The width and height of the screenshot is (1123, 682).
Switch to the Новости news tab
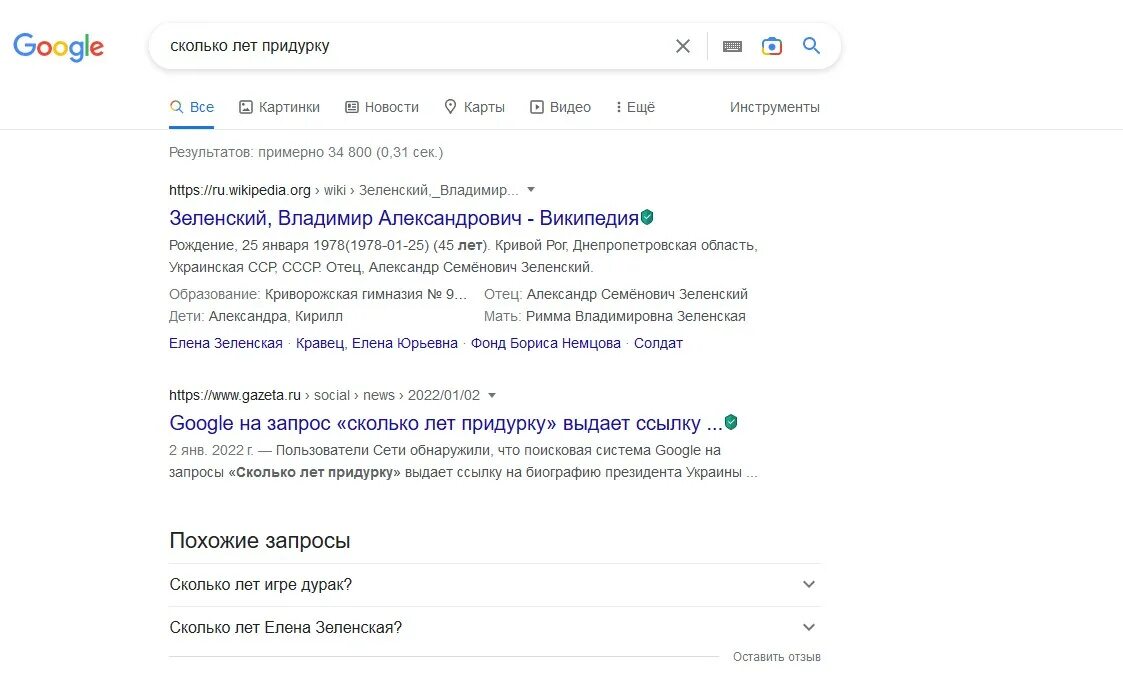pyautogui.click(x=382, y=107)
